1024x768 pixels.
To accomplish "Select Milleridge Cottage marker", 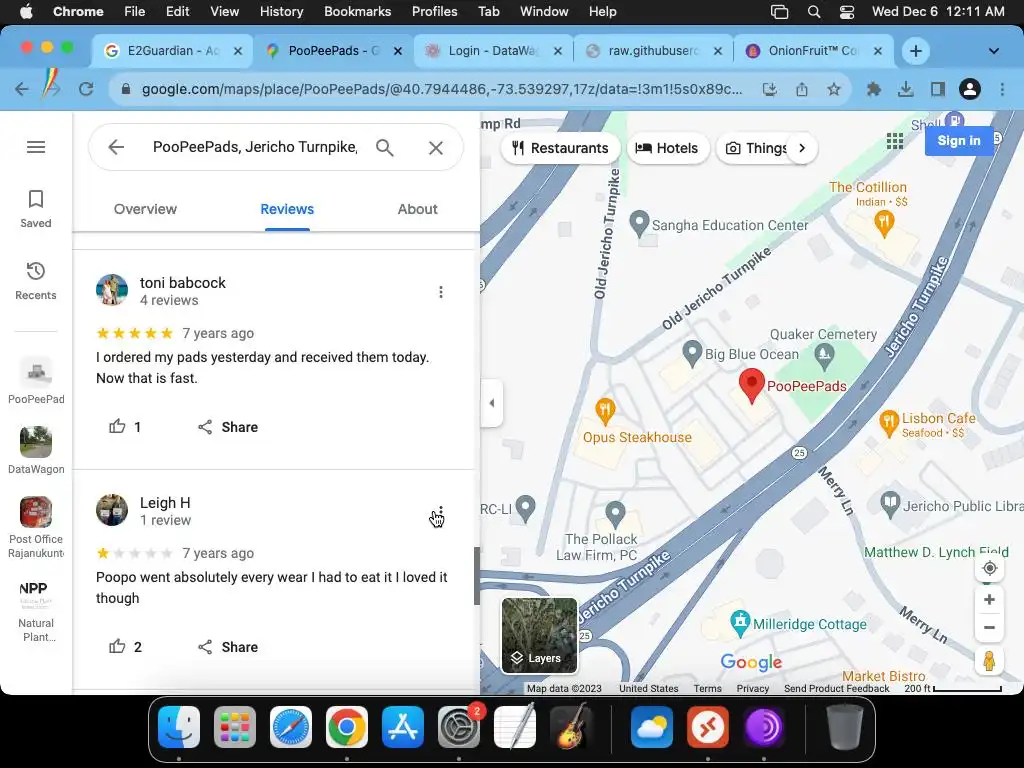I will 740,623.
